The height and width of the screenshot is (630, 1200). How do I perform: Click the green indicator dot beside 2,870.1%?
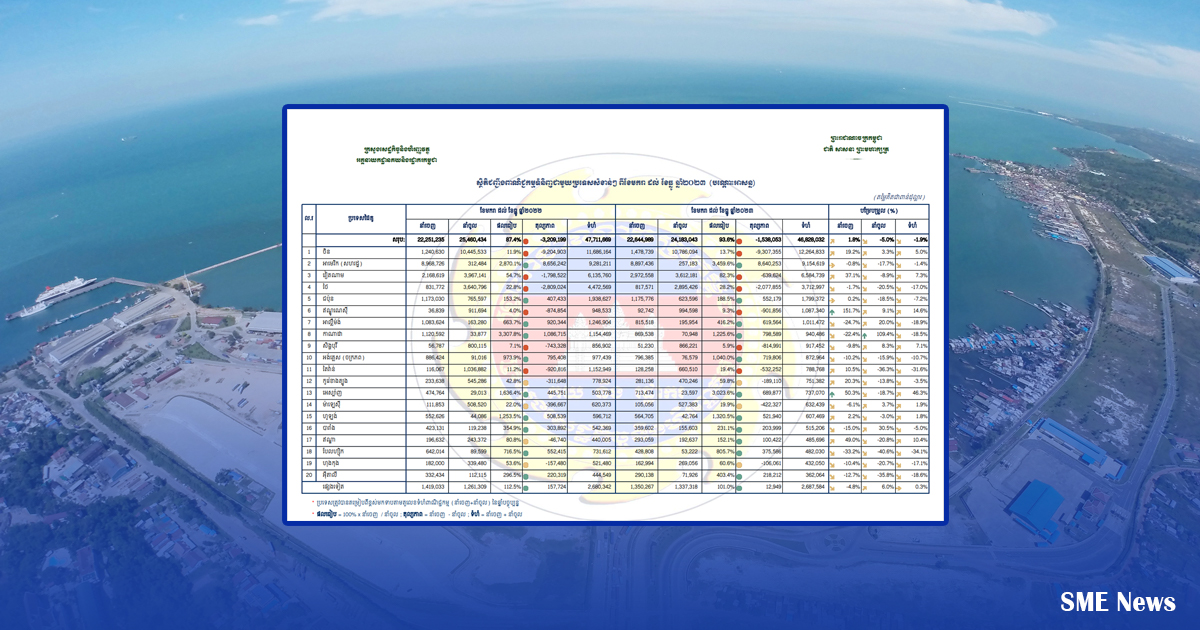click(x=525, y=264)
